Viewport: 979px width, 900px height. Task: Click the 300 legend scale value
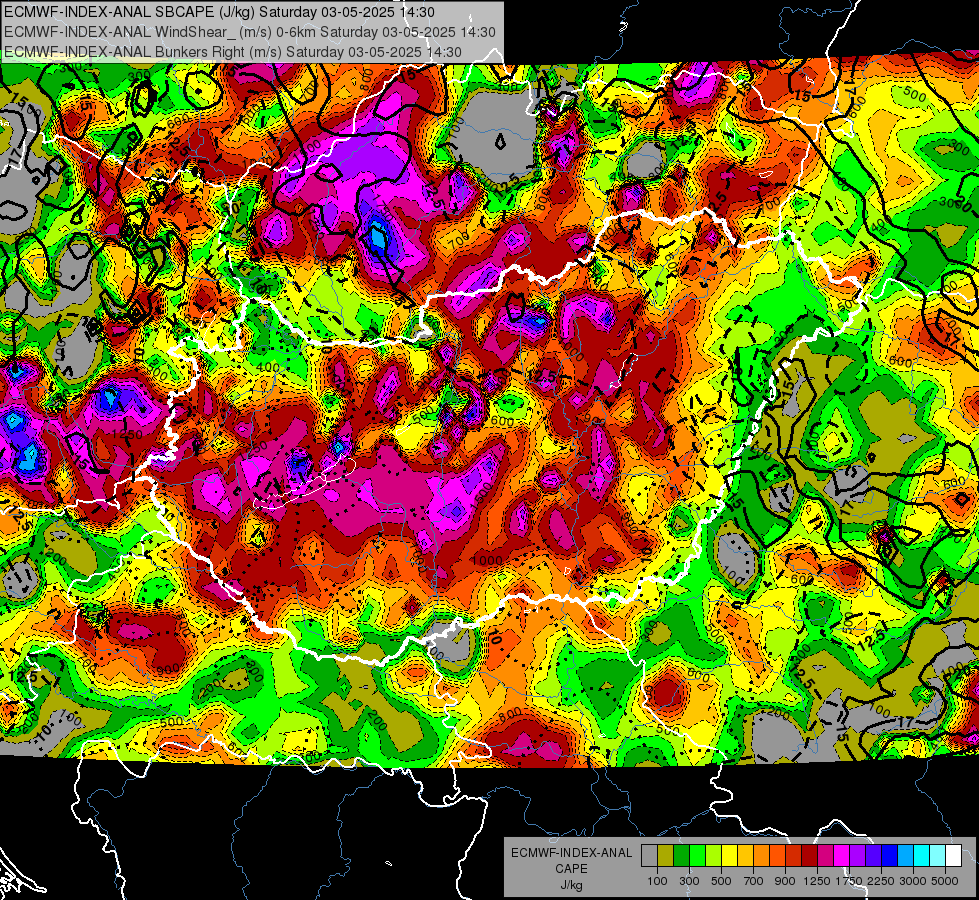689,881
